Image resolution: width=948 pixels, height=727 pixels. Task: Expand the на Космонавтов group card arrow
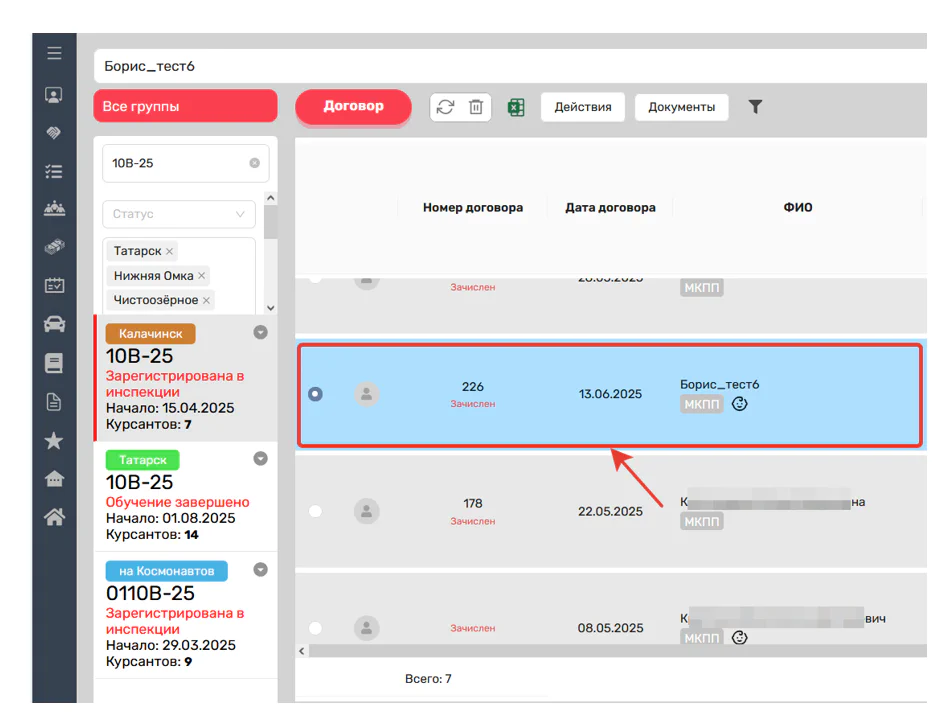tap(260, 570)
